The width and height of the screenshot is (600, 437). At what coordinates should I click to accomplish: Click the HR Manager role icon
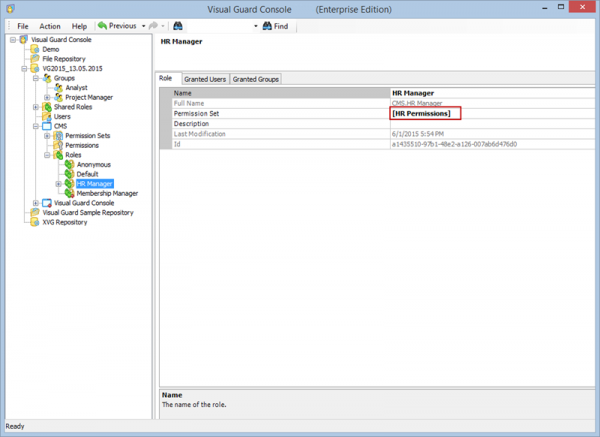(x=69, y=184)
